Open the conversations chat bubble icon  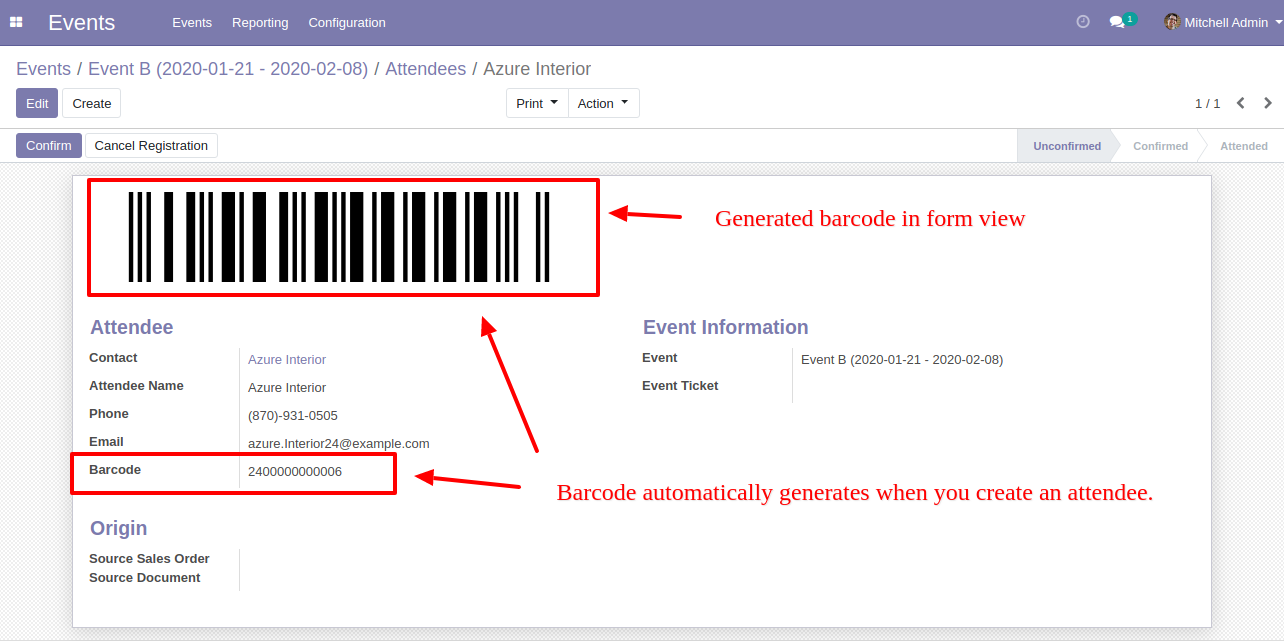(x=1117, y=22)
